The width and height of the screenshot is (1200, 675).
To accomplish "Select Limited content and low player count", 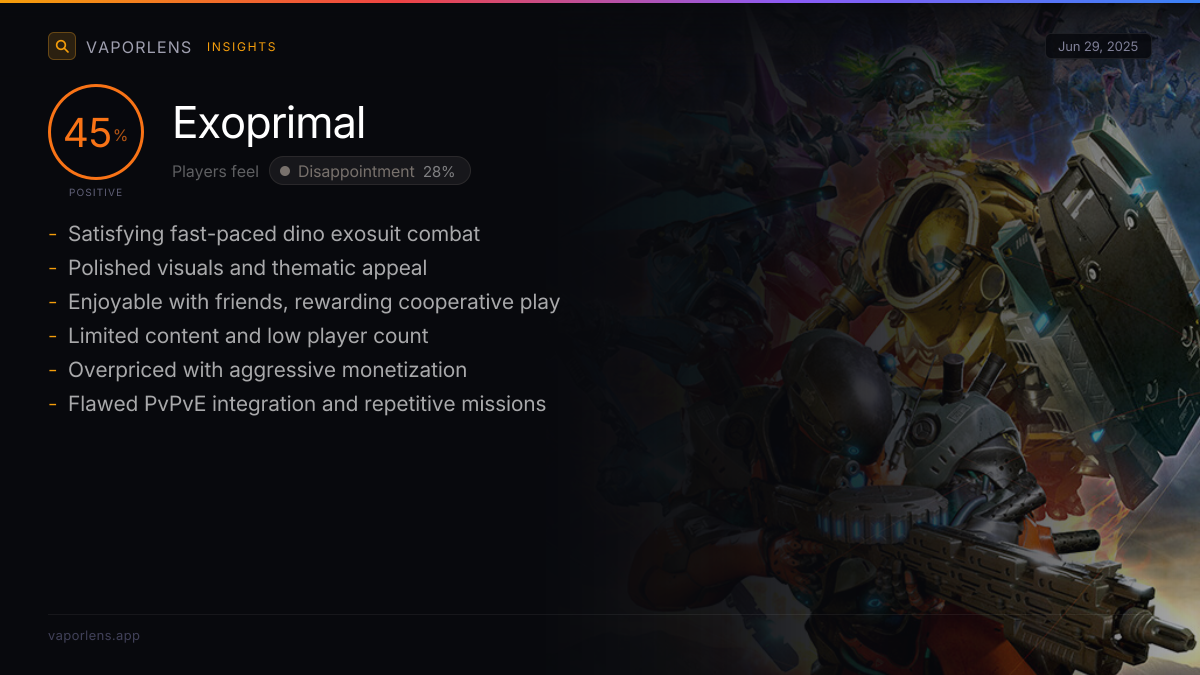I will coord(248,336).
